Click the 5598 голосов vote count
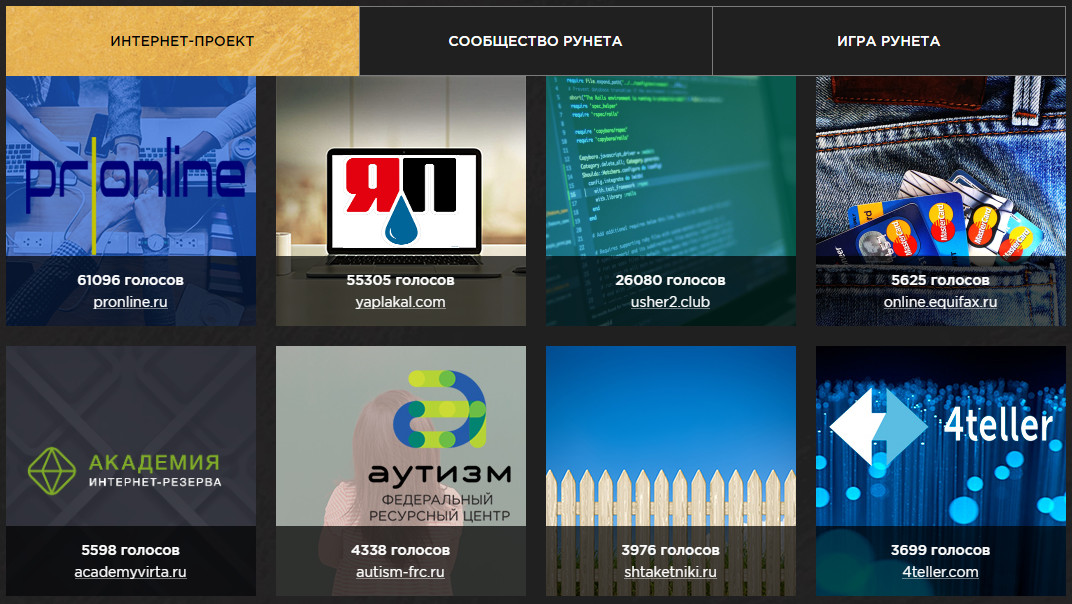Screen dimensions: 1072x604 pyautogui.click(x=131, y=550)
